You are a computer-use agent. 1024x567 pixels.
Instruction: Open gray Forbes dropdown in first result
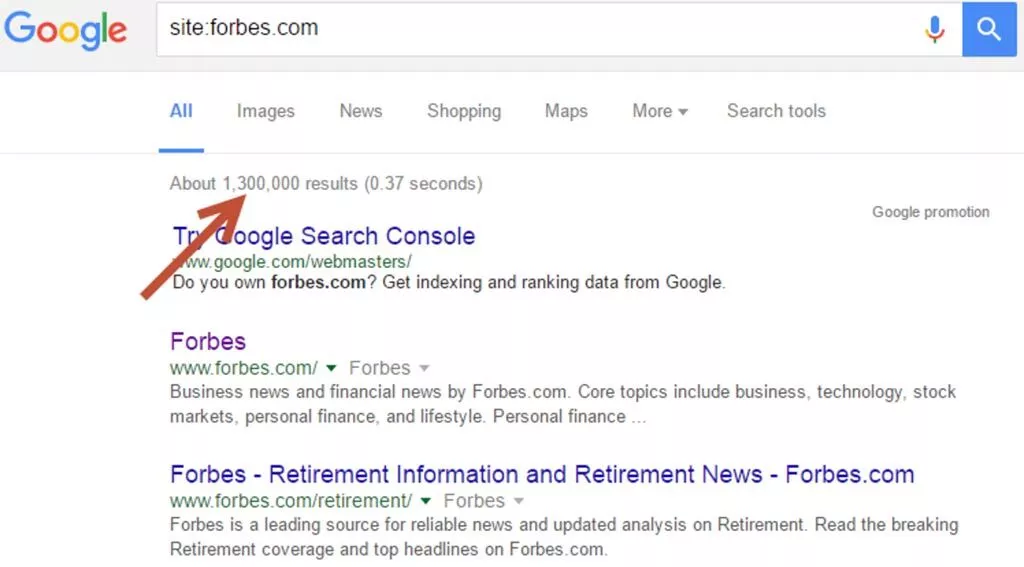[x=424, y=368]
